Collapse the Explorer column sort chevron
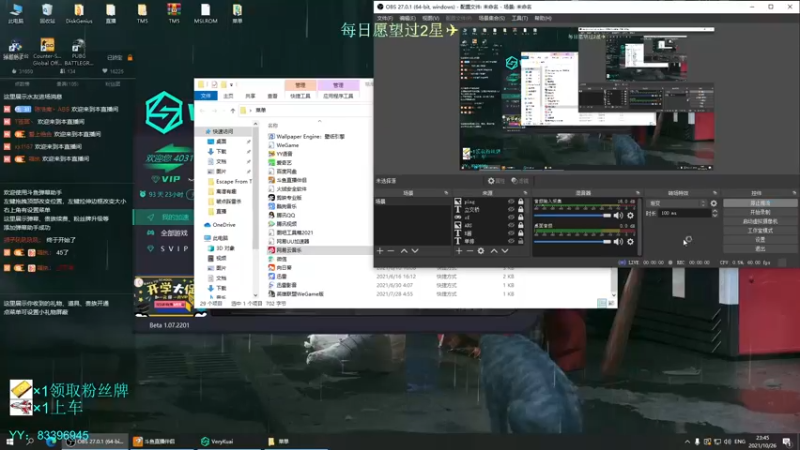Screen dimensions: 800x450 tap(319, 121)
